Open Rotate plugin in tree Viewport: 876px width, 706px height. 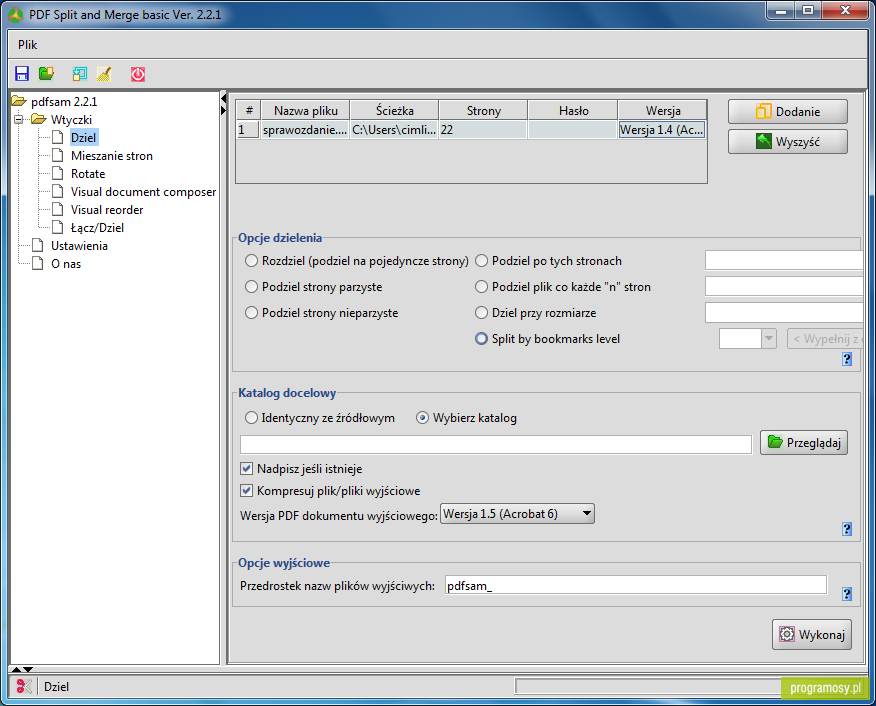88,174
